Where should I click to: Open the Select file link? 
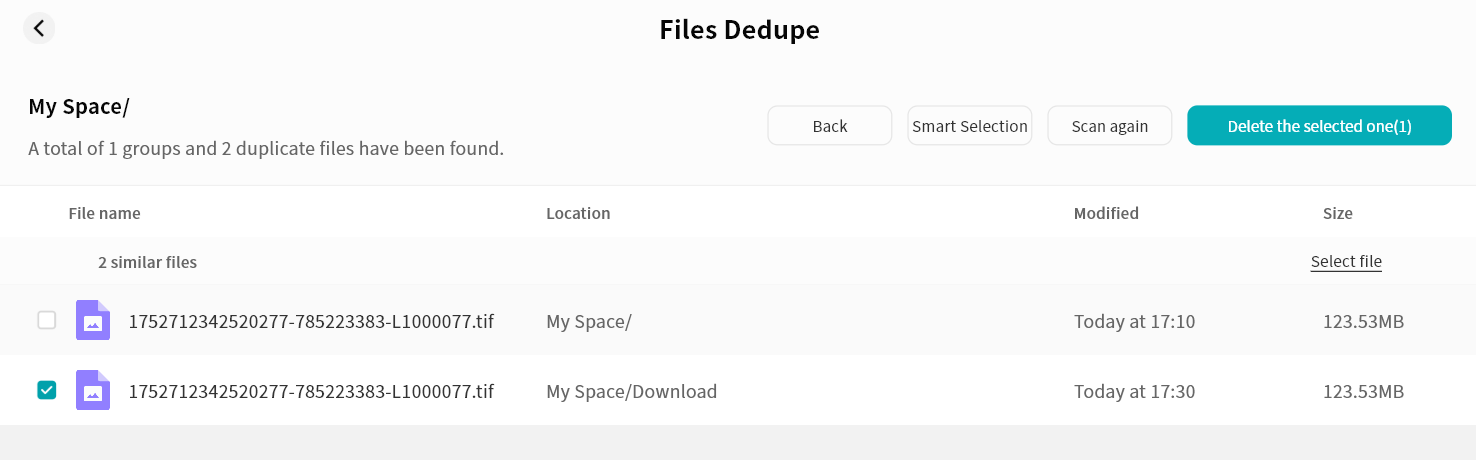1346,262
